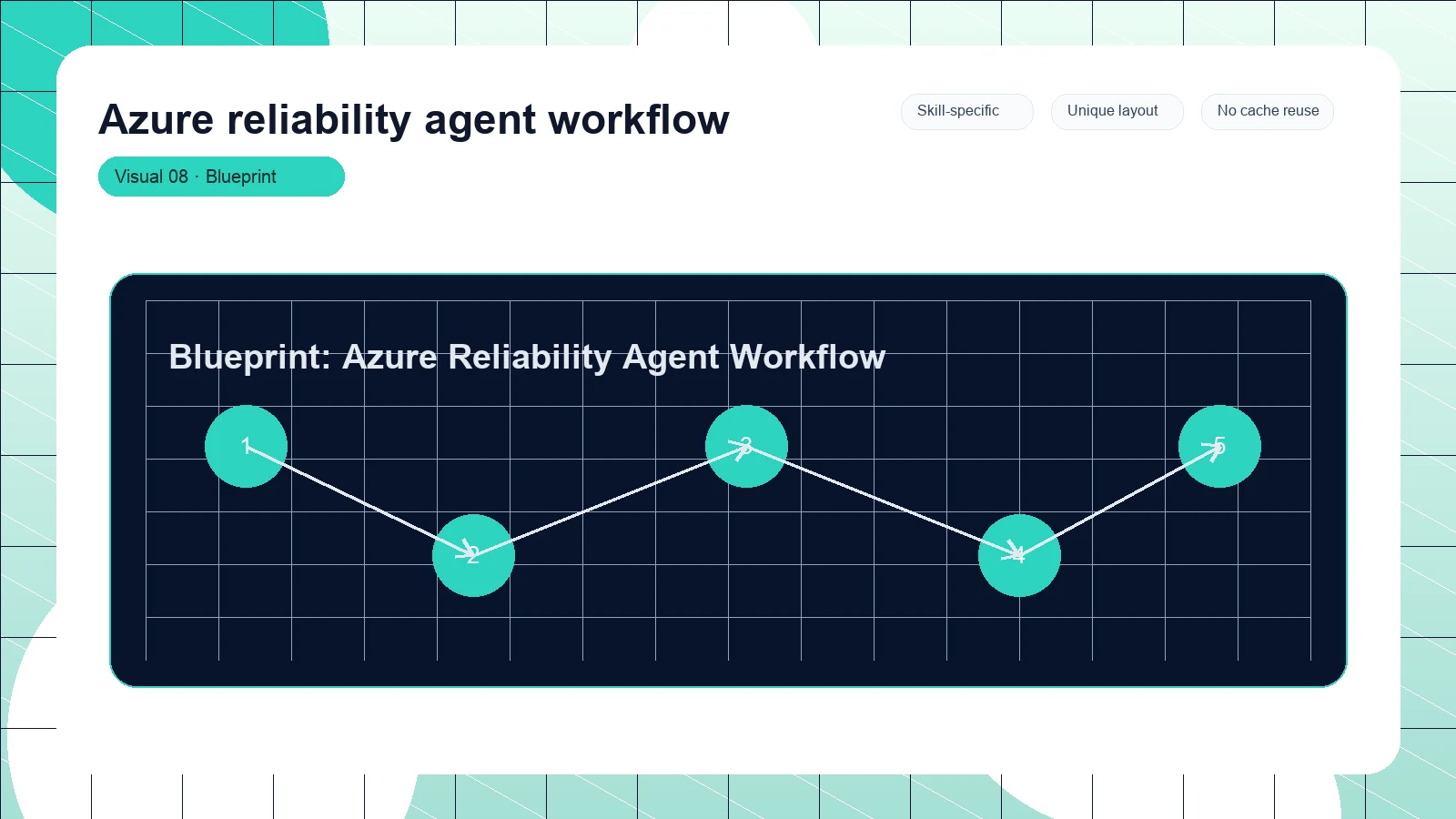Click the slide title Azure reliability agent workflow
This screenshot has height=819, width=1456.
point(414,119)
